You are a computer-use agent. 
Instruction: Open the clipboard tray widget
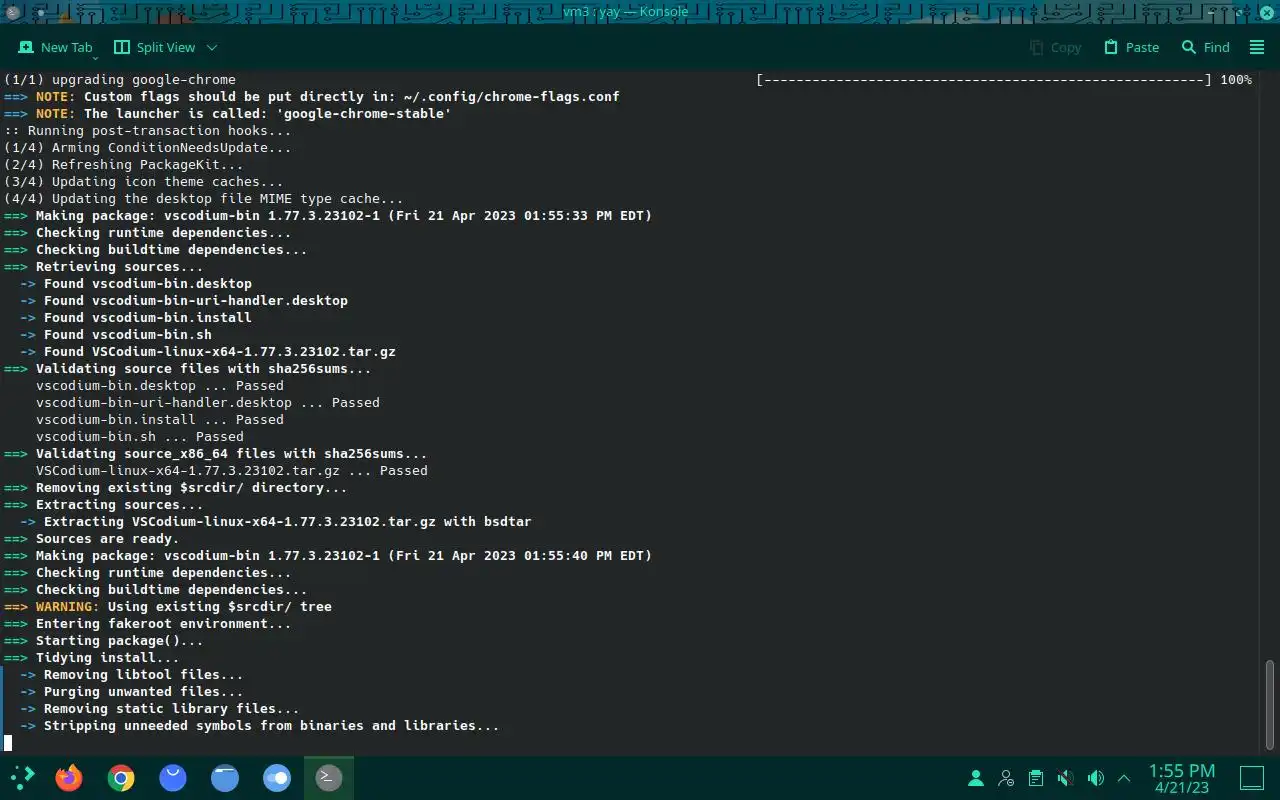(1036, 778)
